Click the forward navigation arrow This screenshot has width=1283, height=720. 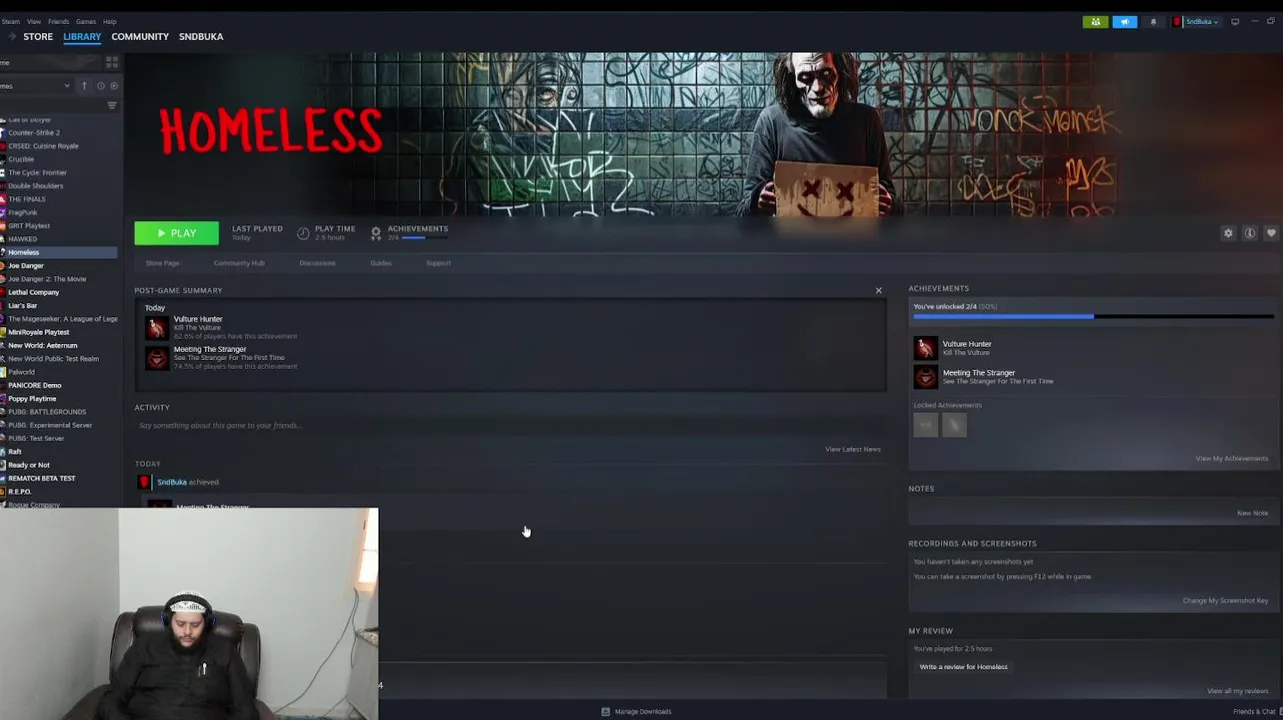tap(11, 37)
